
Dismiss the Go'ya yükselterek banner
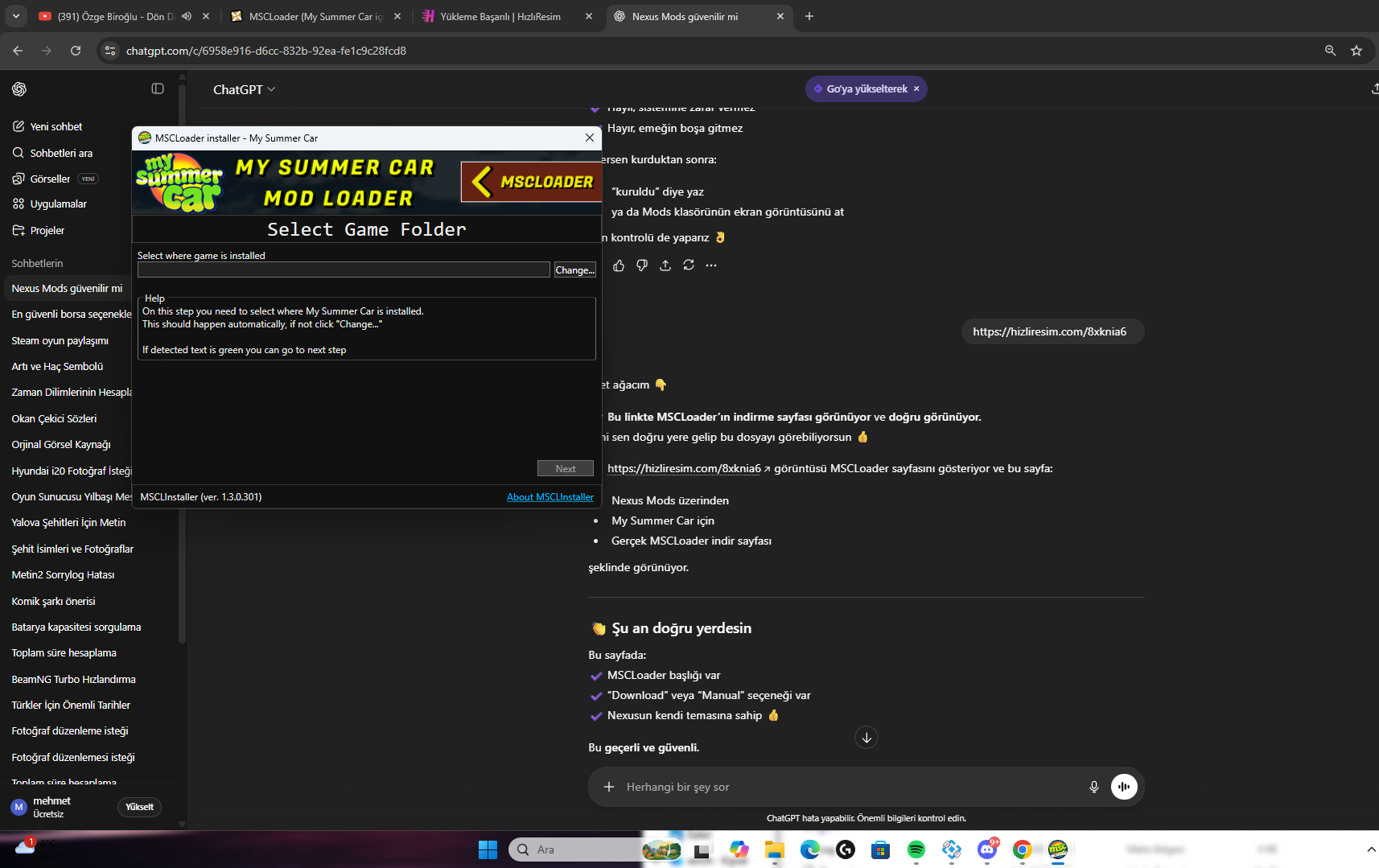(x=916, y=89)
